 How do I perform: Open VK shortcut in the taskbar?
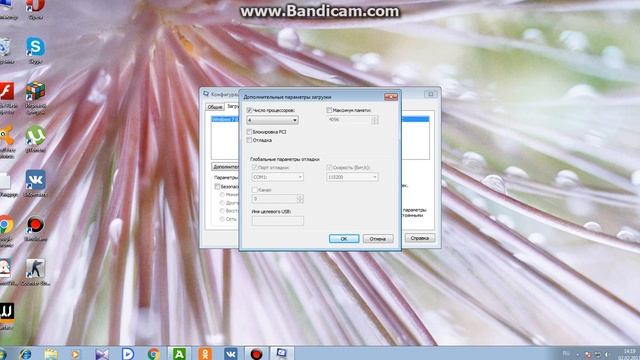[x=231, y=354]
